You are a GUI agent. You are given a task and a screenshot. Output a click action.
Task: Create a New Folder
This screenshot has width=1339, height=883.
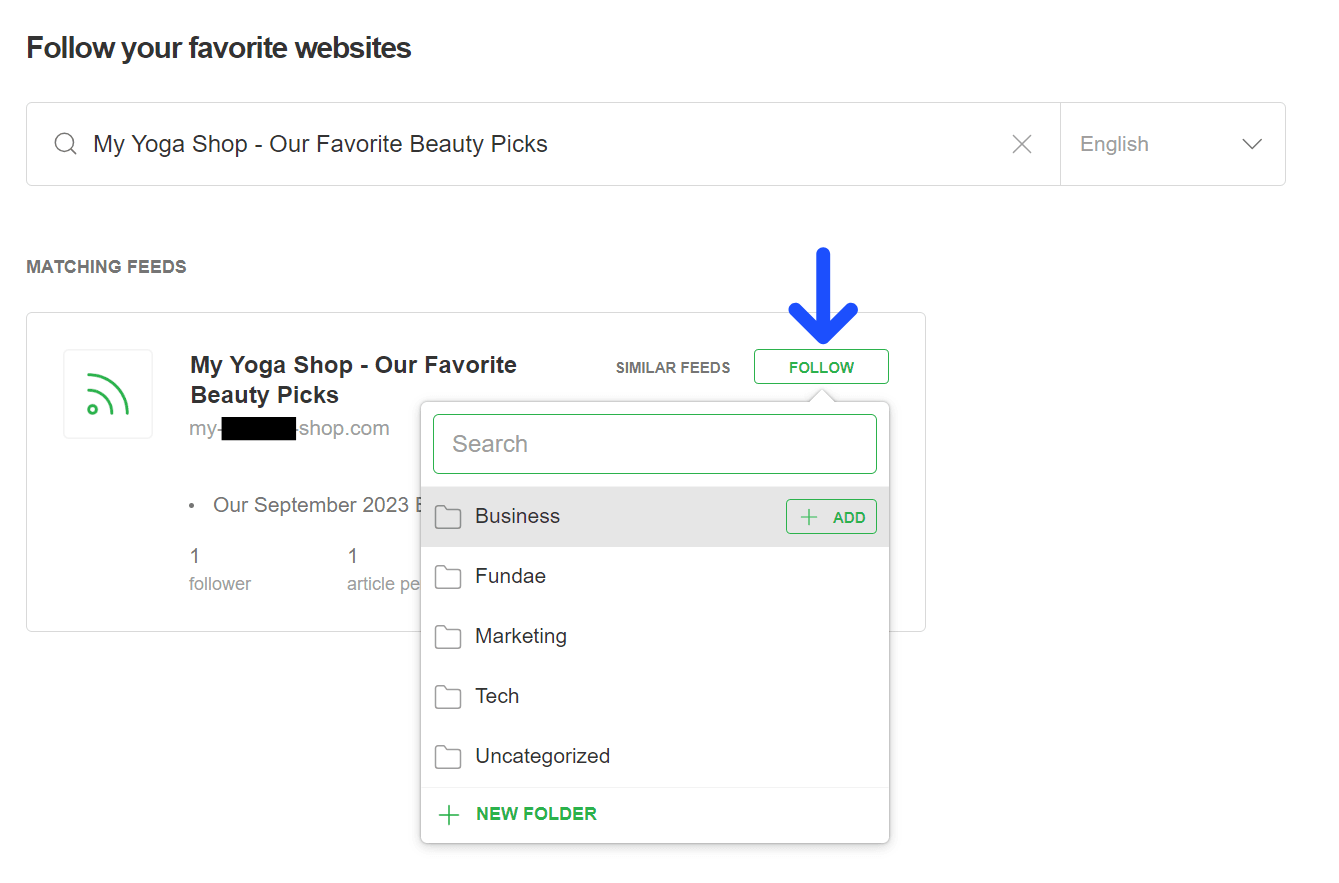536,814
